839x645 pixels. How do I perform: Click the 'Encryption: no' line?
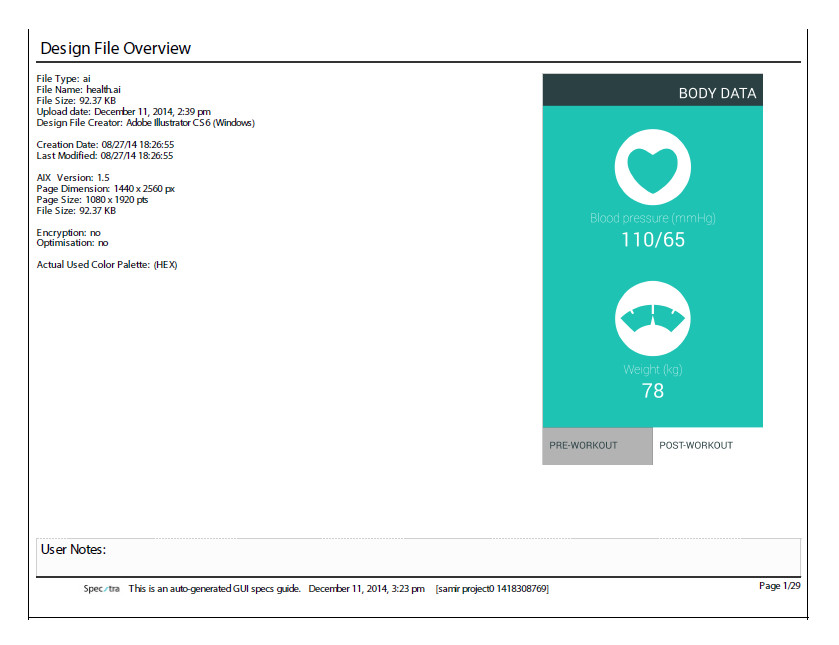coord(68,232)
